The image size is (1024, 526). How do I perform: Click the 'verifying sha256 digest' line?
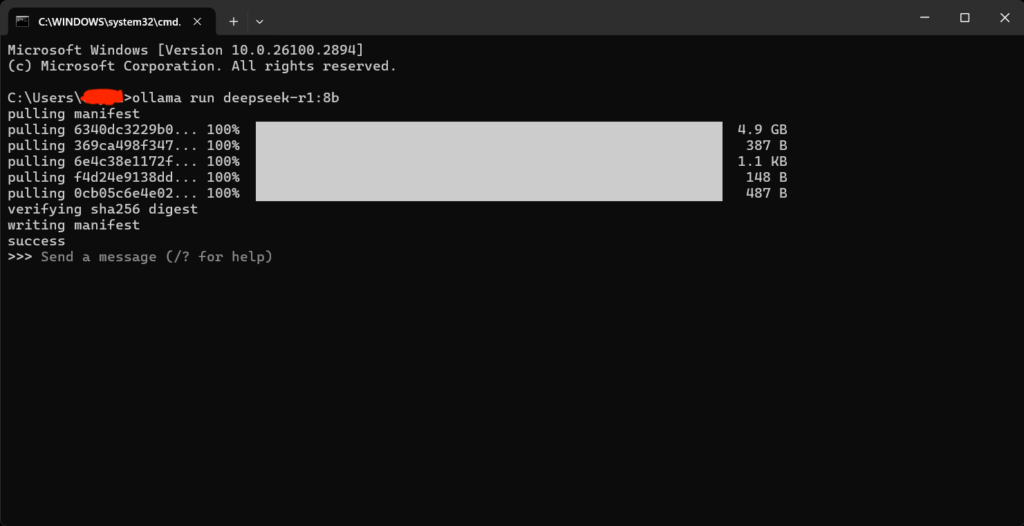[103, 209]
